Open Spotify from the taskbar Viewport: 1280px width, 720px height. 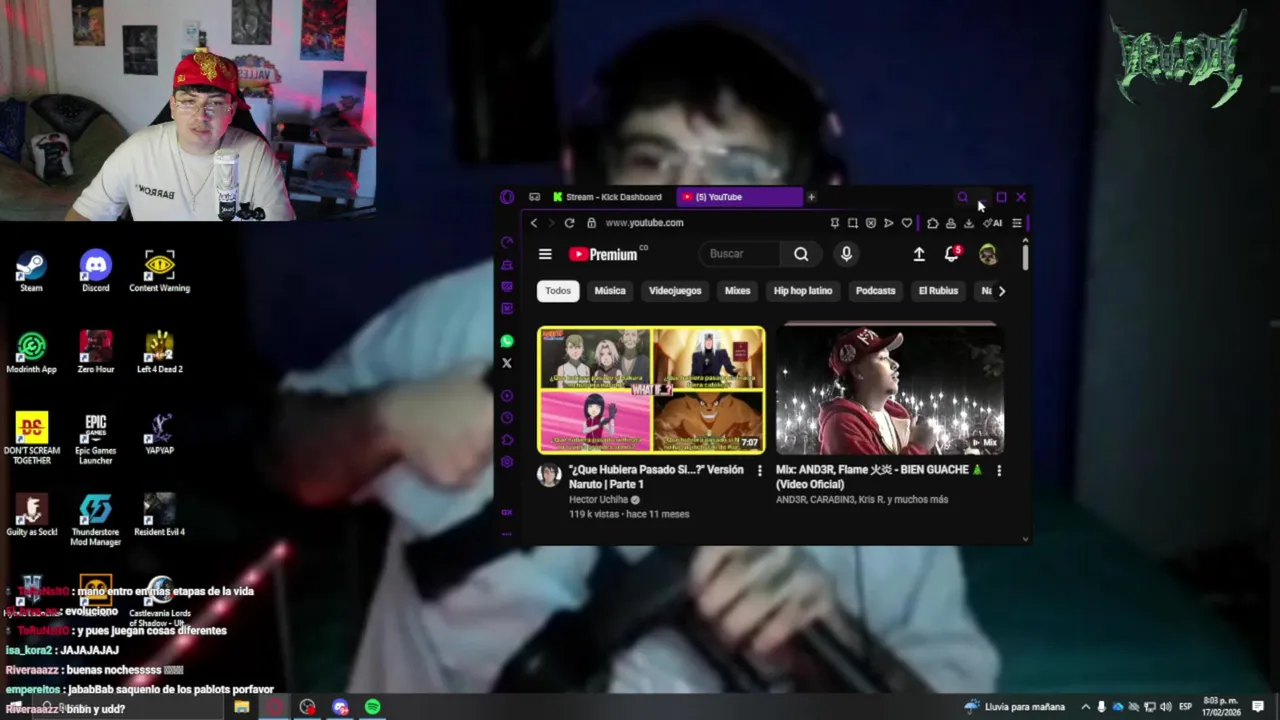point(373,707)
